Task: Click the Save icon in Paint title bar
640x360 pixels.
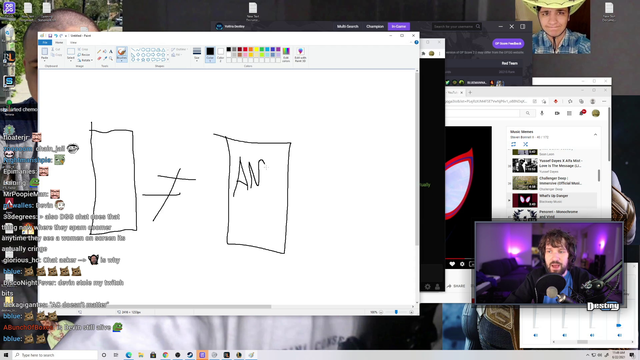Action: pyautogui.click(x=50, y=36)
